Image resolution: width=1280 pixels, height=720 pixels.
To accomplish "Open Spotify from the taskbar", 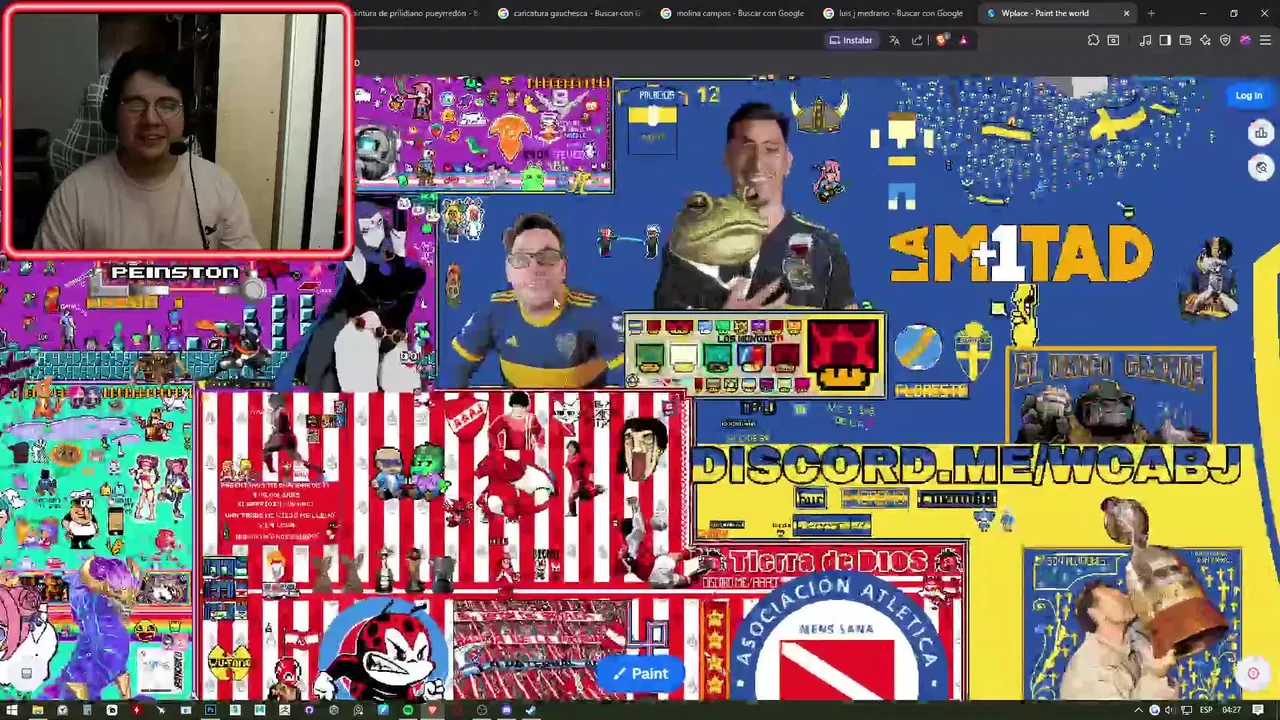I will [x=408, y=710].
